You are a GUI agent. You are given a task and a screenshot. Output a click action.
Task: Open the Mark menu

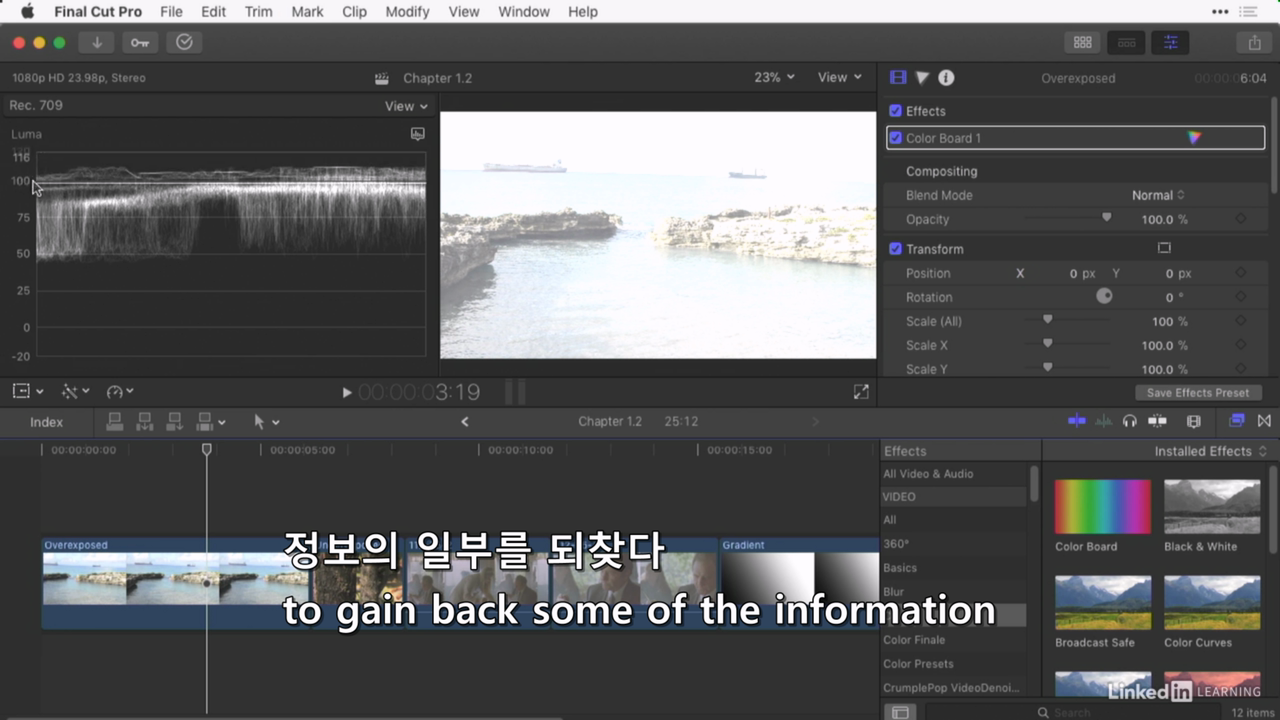click(x=307, y=12)
